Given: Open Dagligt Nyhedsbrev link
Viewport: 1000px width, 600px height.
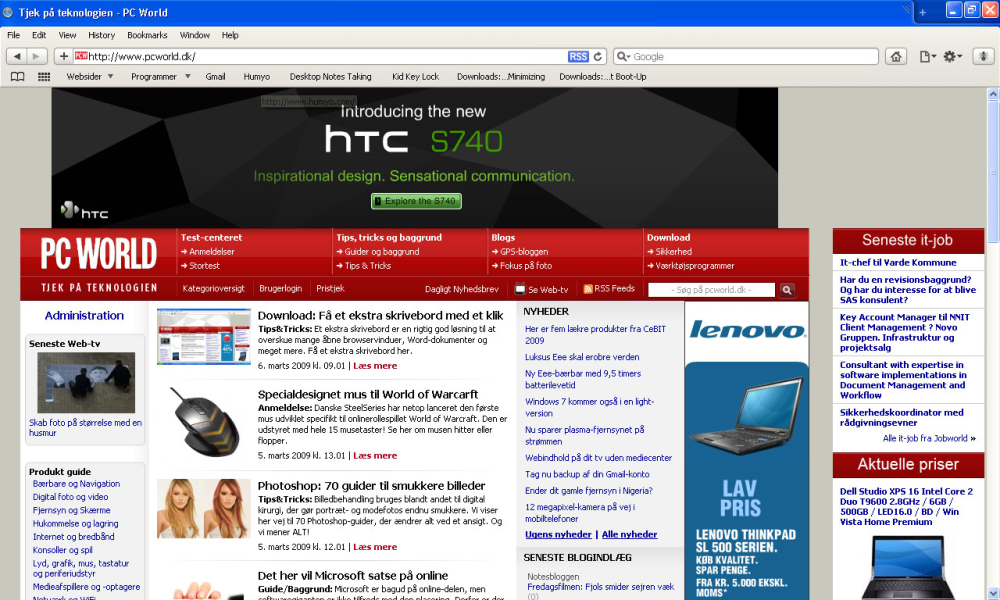Looking at the screenshot, I should [462, 289].
